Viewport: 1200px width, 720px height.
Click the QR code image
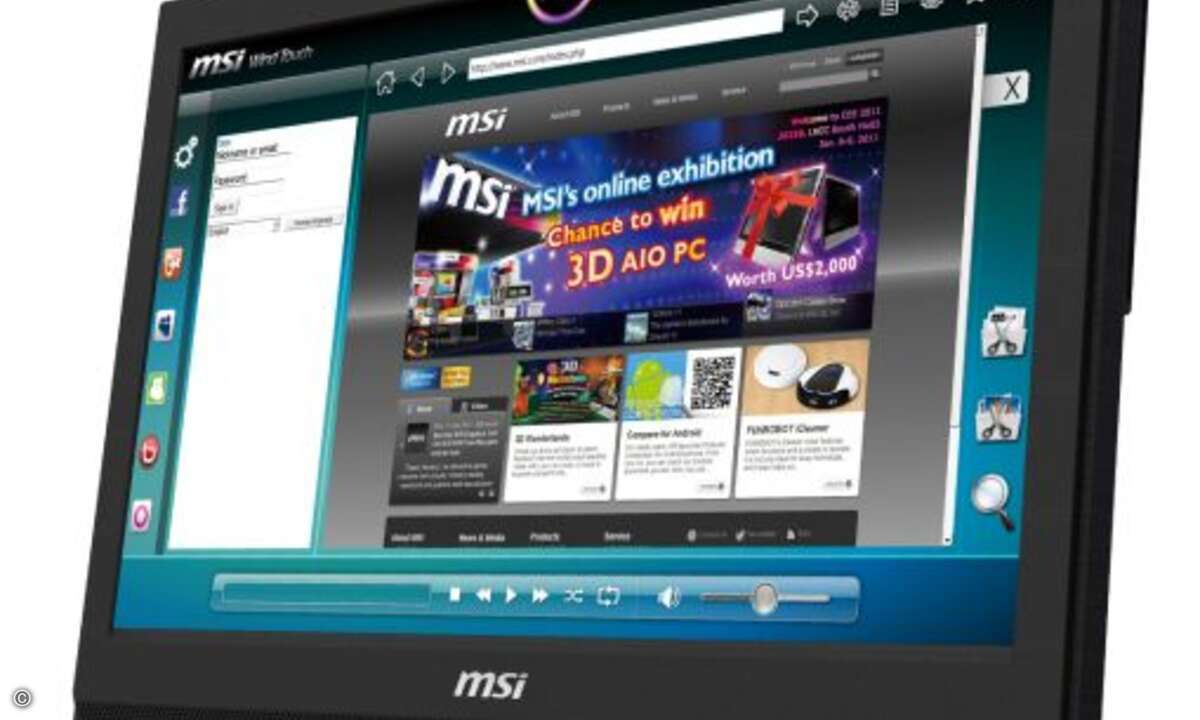coord(711,383)
